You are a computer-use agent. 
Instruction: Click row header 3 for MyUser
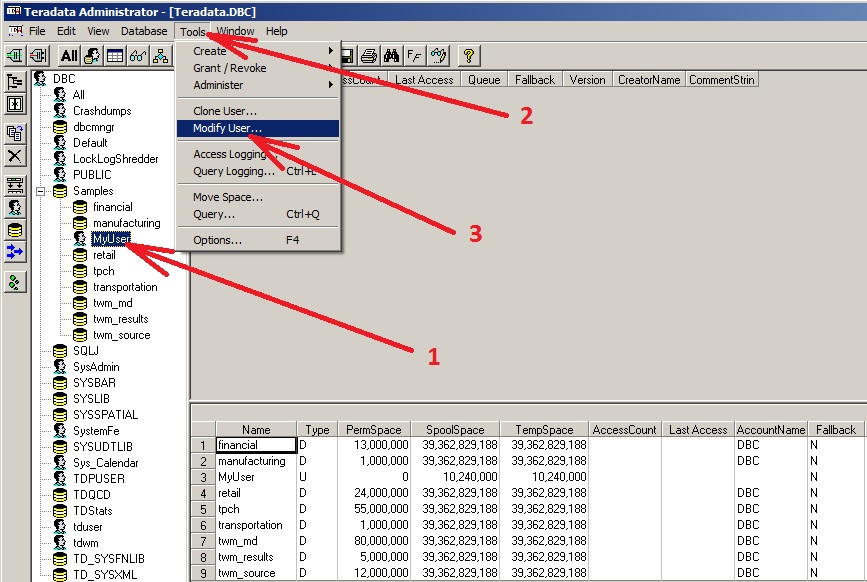(203, 477)
